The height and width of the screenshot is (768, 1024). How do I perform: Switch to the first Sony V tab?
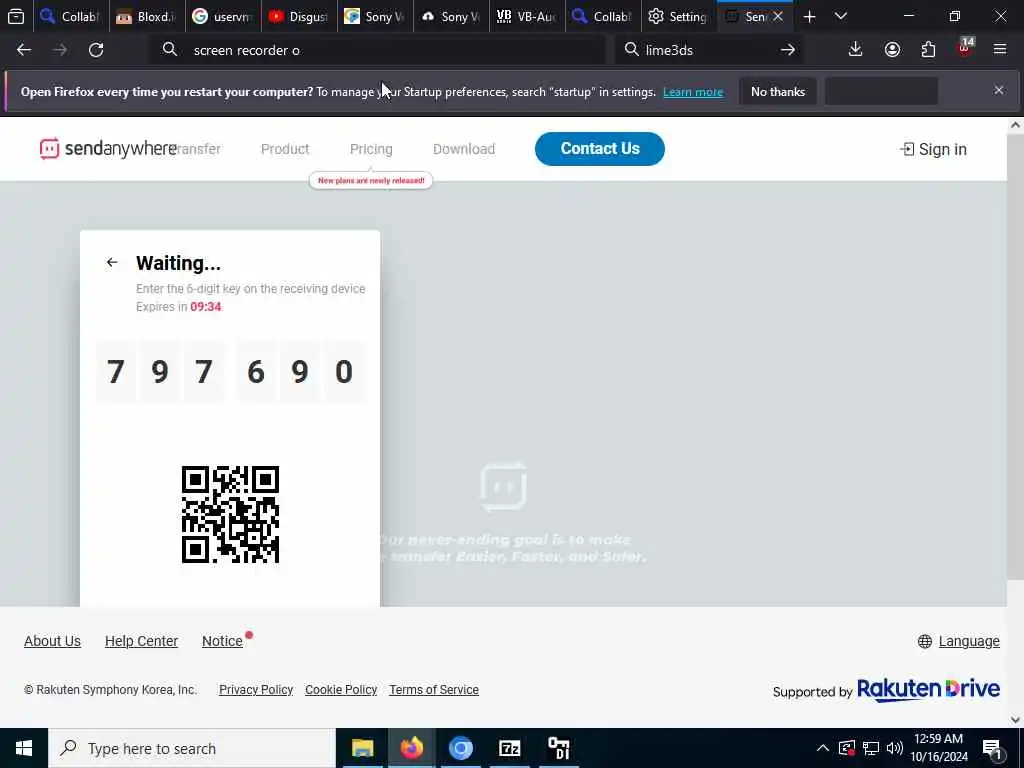(x=376, y=17)
